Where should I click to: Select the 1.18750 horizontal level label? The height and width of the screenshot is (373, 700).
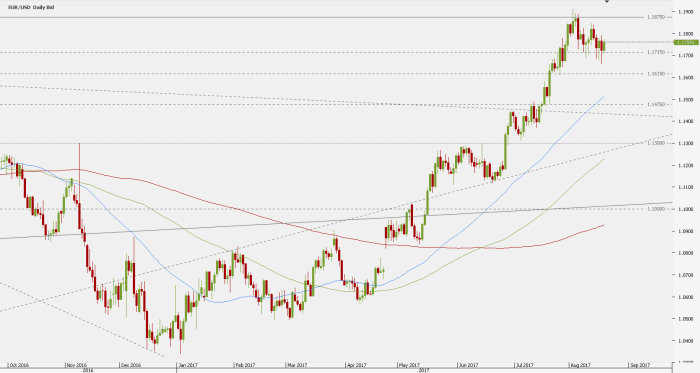pyautogui.click(x=656, y=17)
